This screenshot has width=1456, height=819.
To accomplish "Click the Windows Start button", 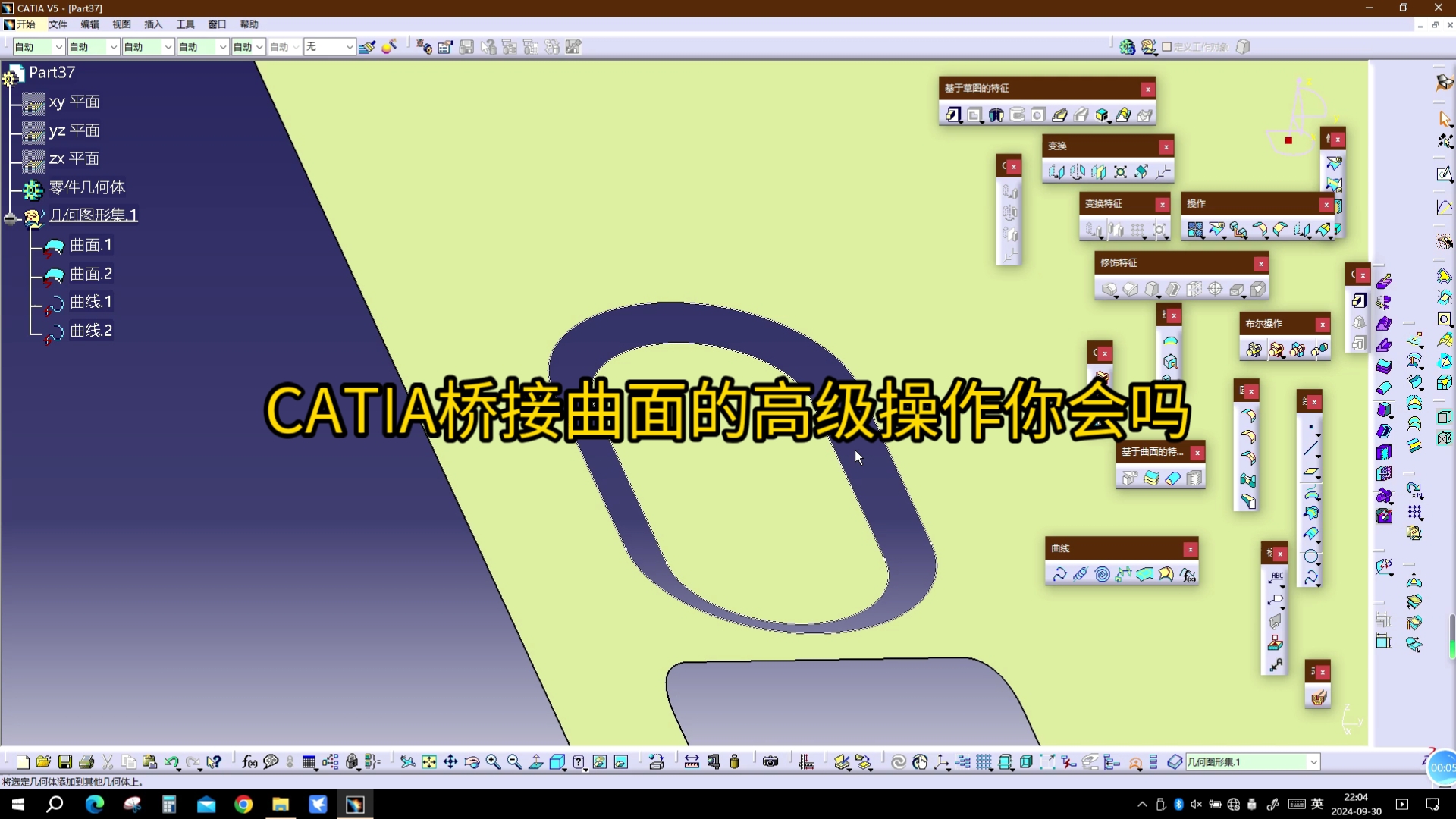I will tap(18, 804).
